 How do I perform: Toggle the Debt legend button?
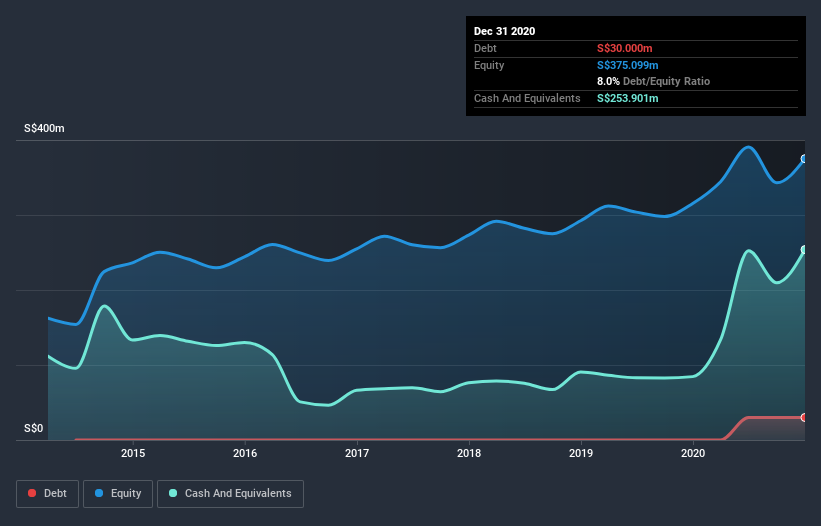coord(48,494)
